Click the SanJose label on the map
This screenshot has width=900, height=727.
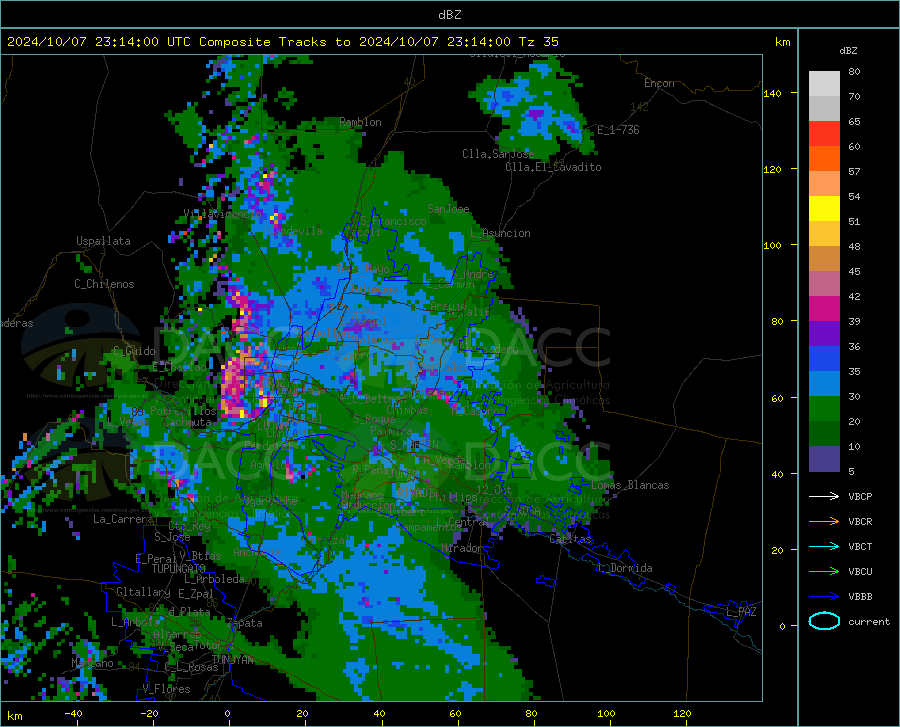448,209
